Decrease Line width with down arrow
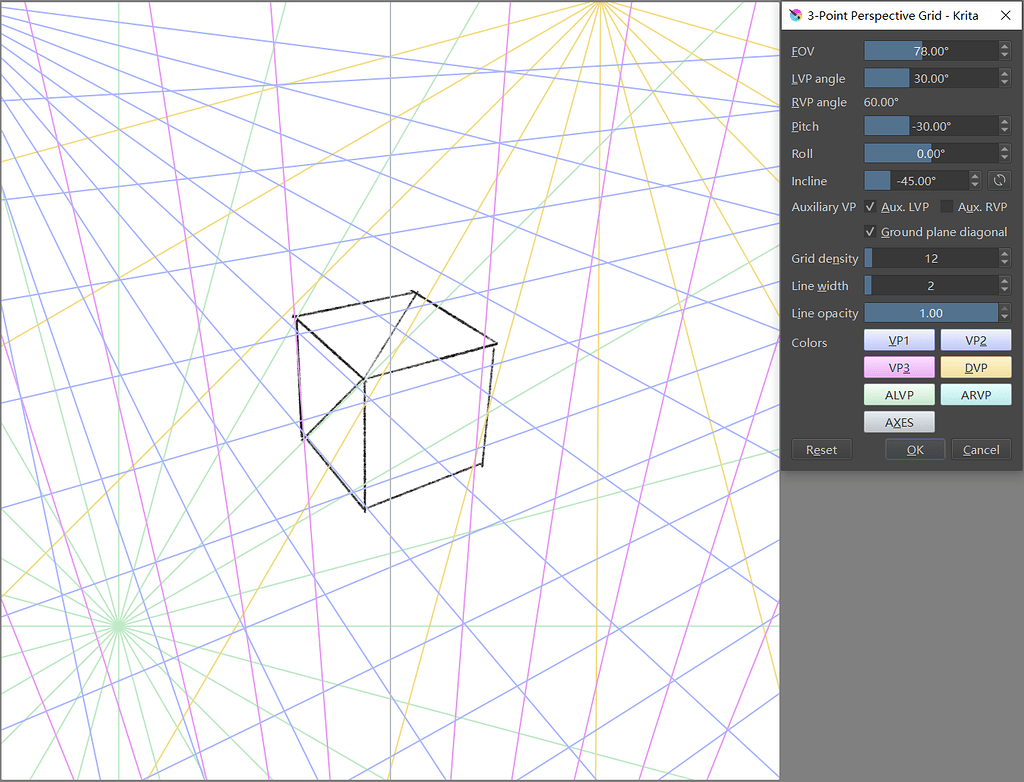Viewport: 1024px width, 782px height. click(1004, 291)
